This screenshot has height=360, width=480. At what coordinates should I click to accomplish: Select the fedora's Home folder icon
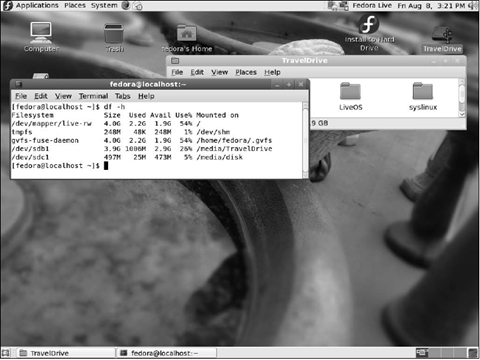[x=187, y=39]
